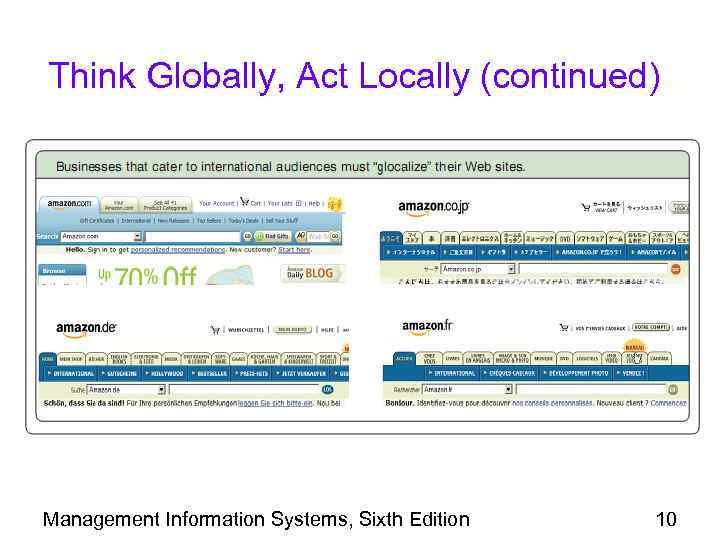Open International in amazon.de blue bar
Screen dimensions: 720x540
click(73, 374)
